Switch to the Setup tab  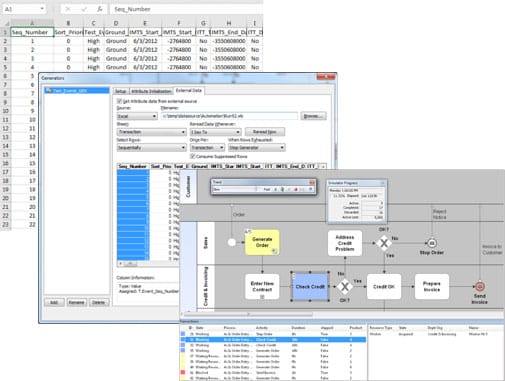coord(121,91)
